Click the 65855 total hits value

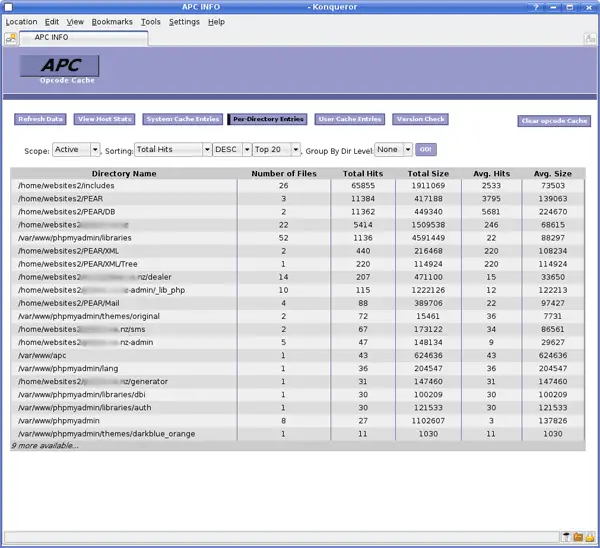(363, 186)
